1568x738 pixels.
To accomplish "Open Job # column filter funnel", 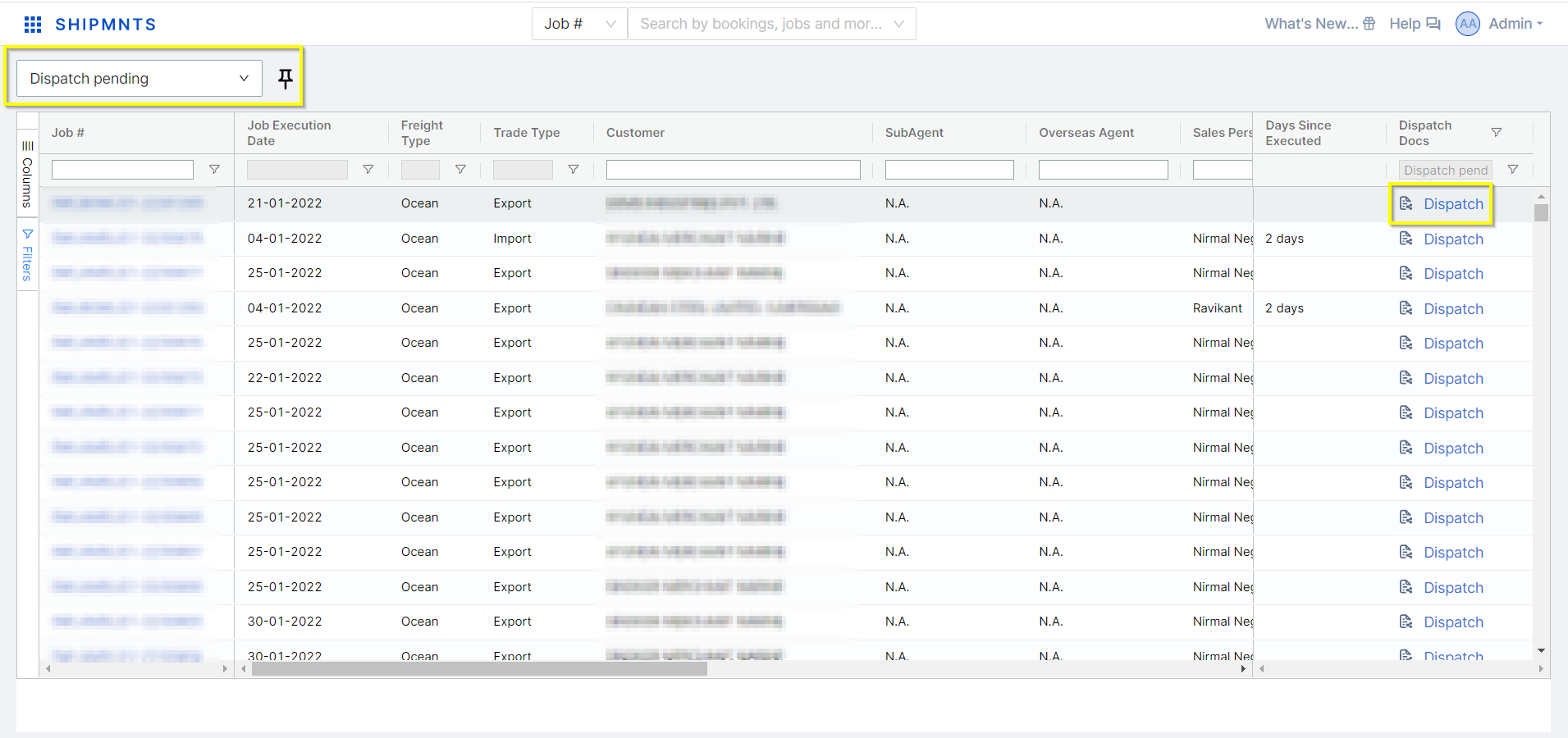I will (x=214, y=170).
